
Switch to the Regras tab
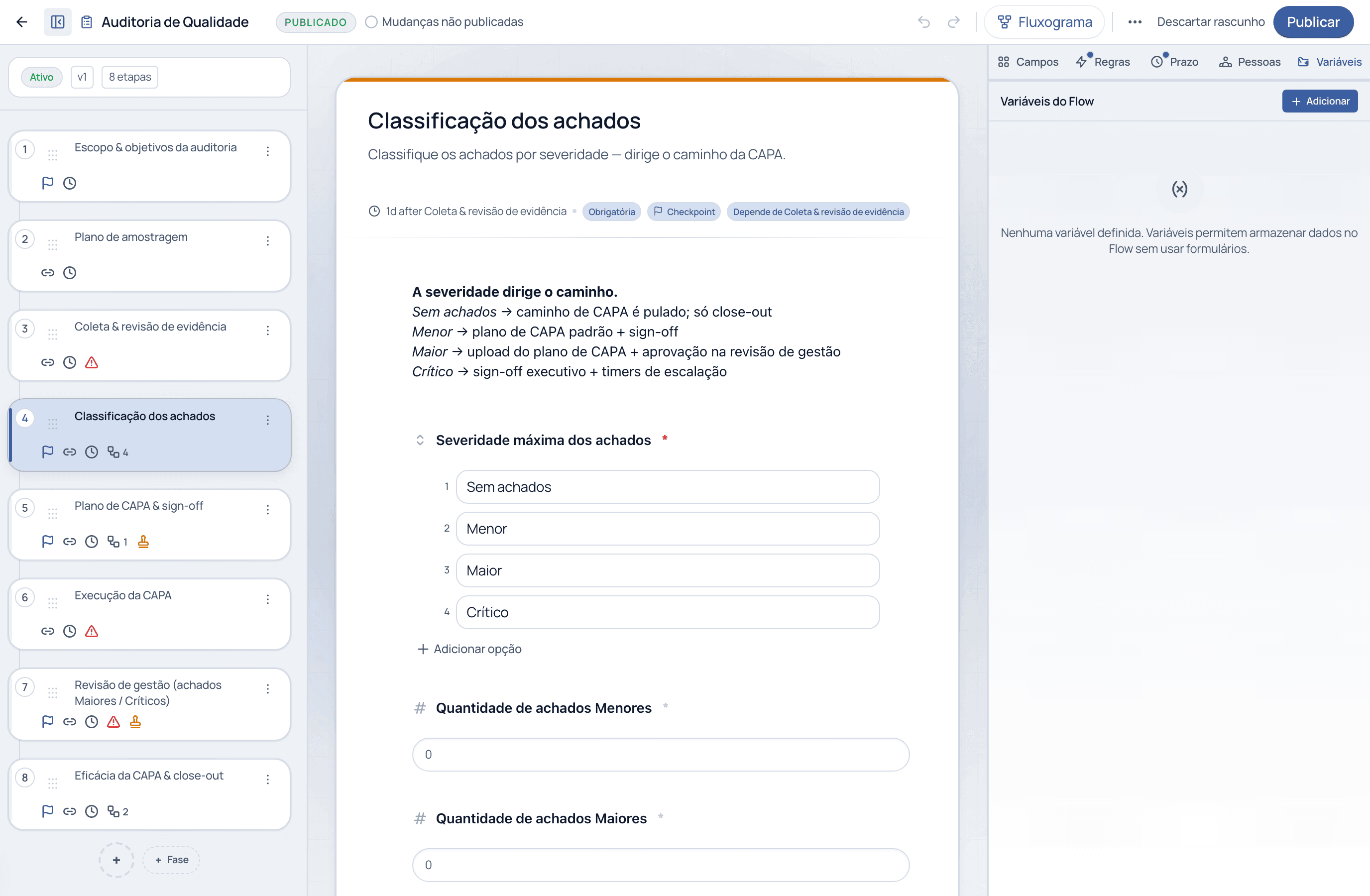[1103, 62]
